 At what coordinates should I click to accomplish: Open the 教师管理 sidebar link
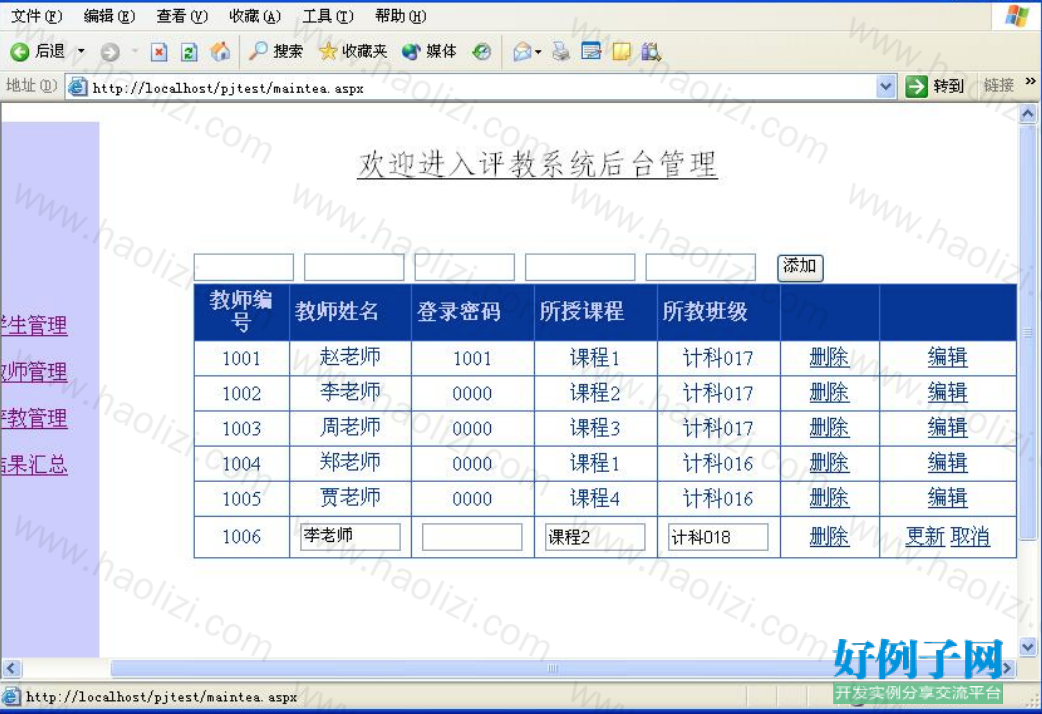click(x=34, y=372)
